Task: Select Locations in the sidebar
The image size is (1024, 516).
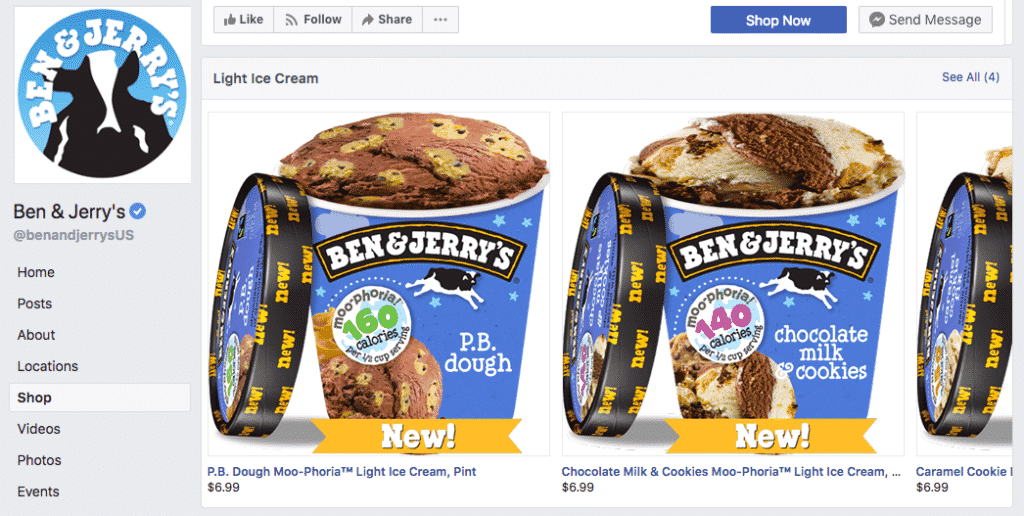Action: tap(48, 366)
